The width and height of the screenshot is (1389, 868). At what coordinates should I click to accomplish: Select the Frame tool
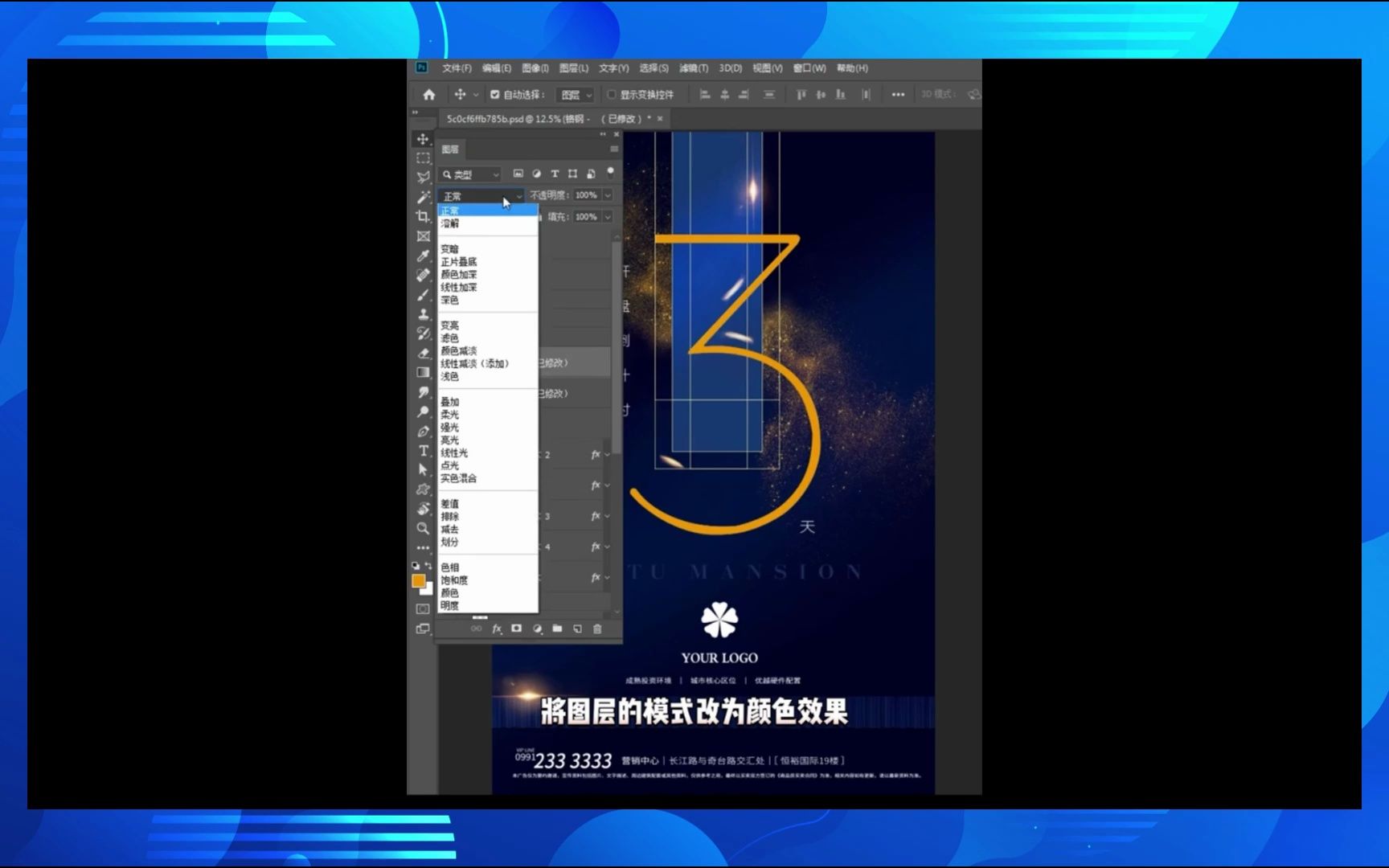click(x=423, y=236)
